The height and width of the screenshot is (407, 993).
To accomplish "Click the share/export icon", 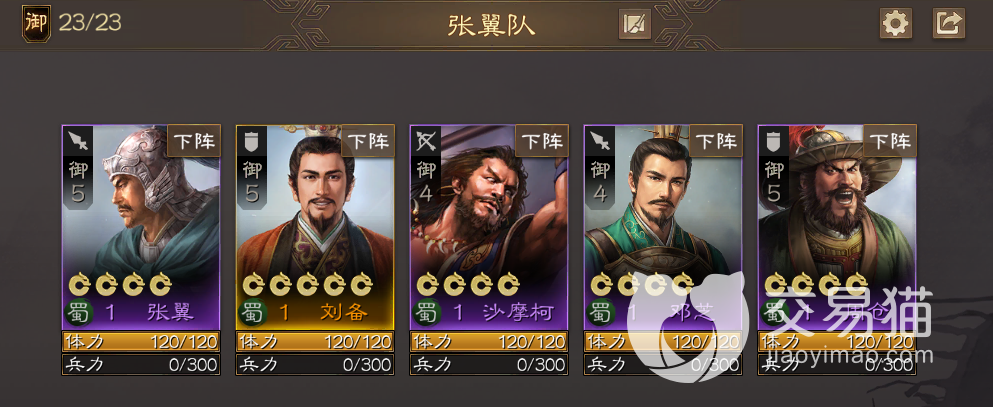I will pyautogui.click(x=949, y=24).
